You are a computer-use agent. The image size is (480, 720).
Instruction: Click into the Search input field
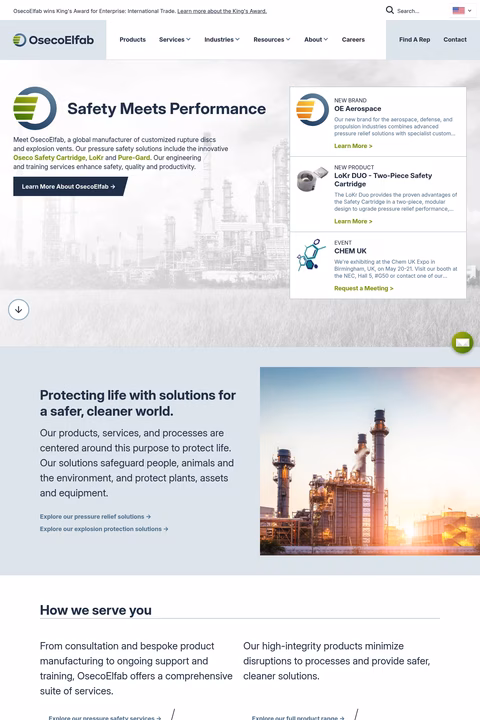pyautogui.click(x=418, y=11)
